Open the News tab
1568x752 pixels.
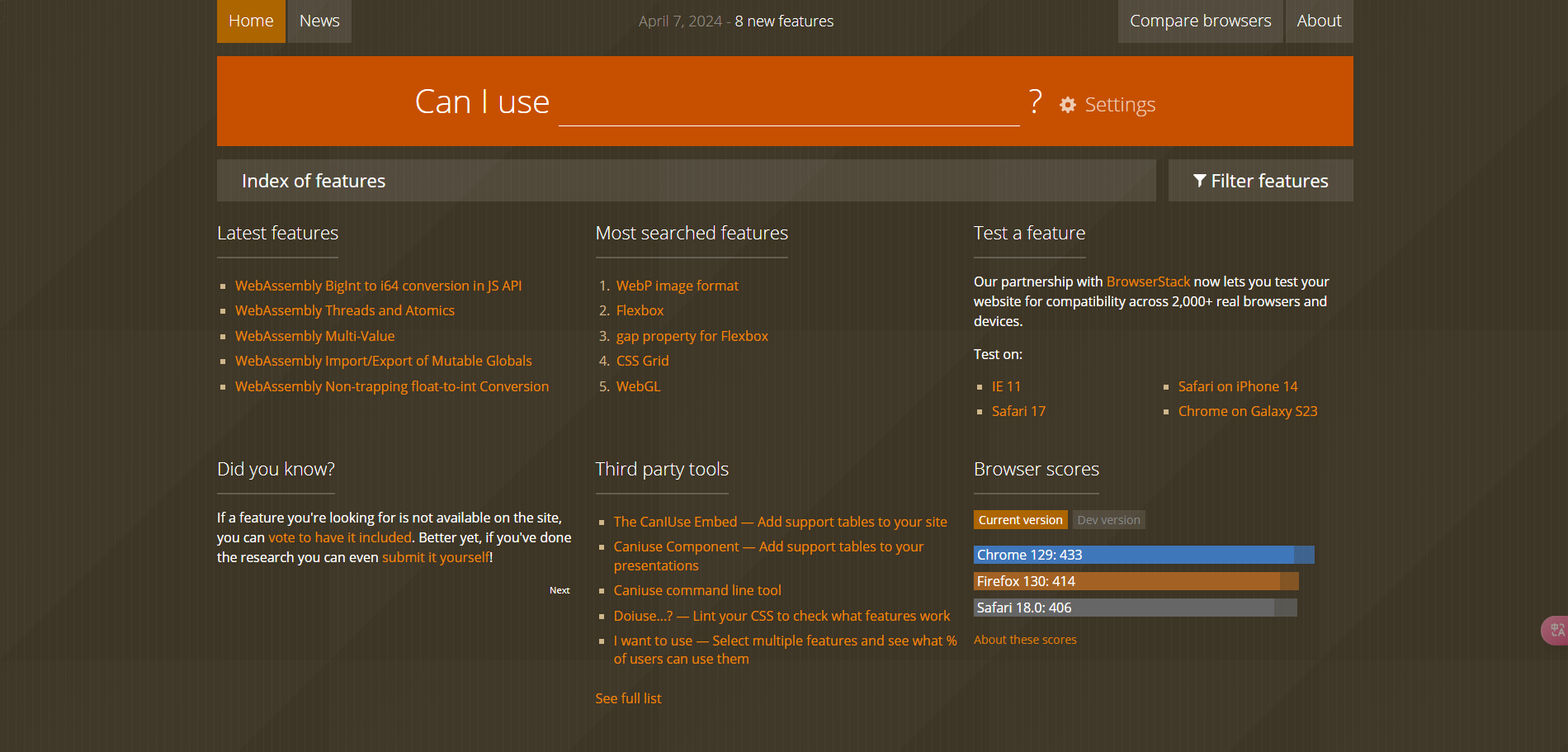(x=319, y=21)
